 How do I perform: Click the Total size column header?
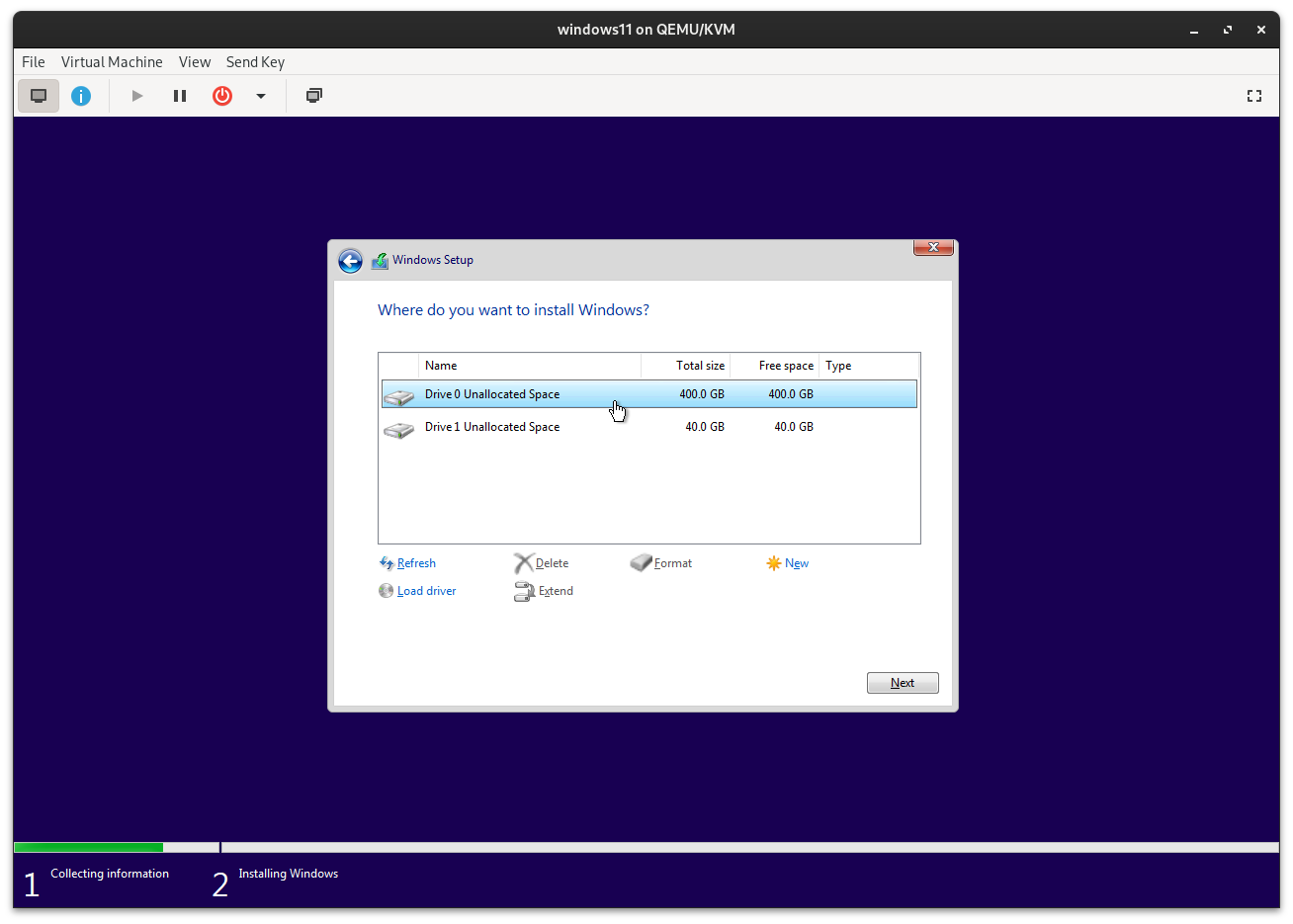click(686, 366)
